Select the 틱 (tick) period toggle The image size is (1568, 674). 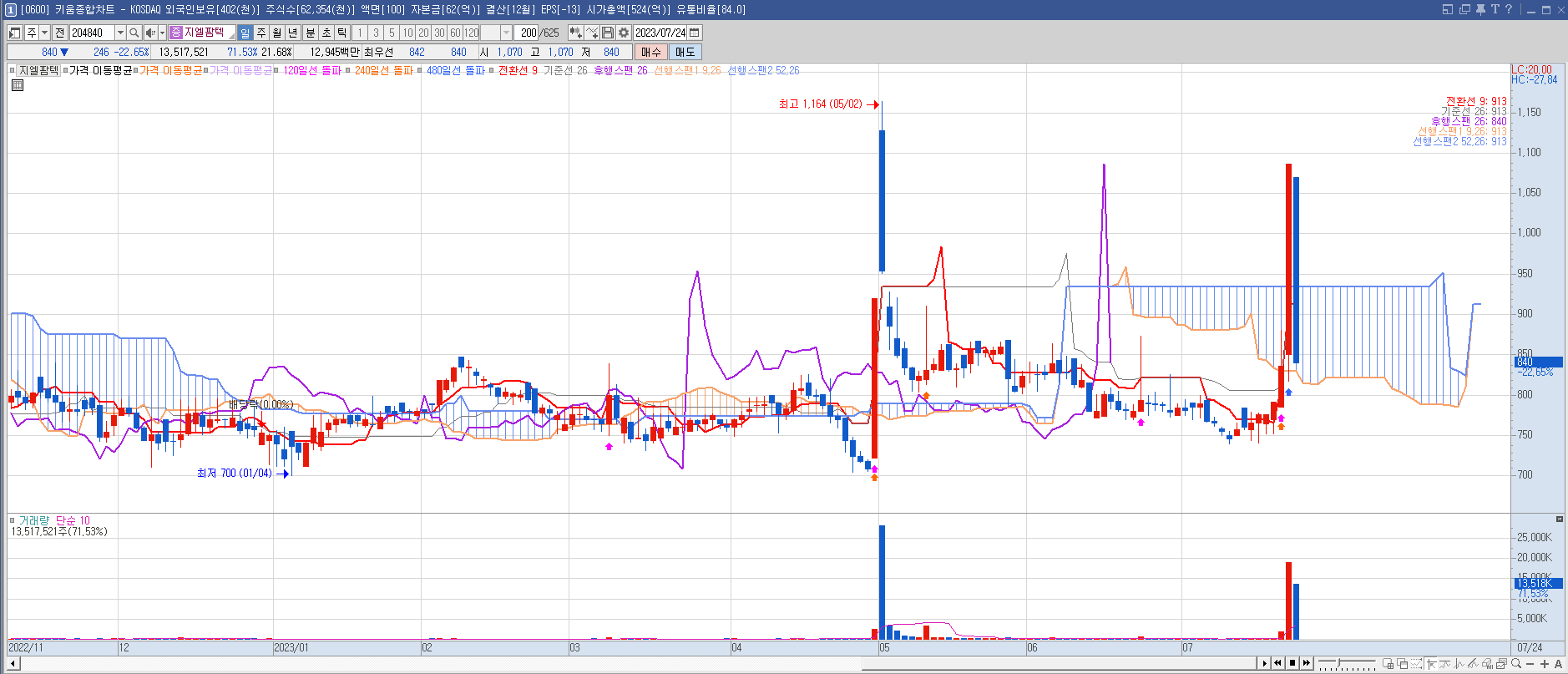pos(342,33)
